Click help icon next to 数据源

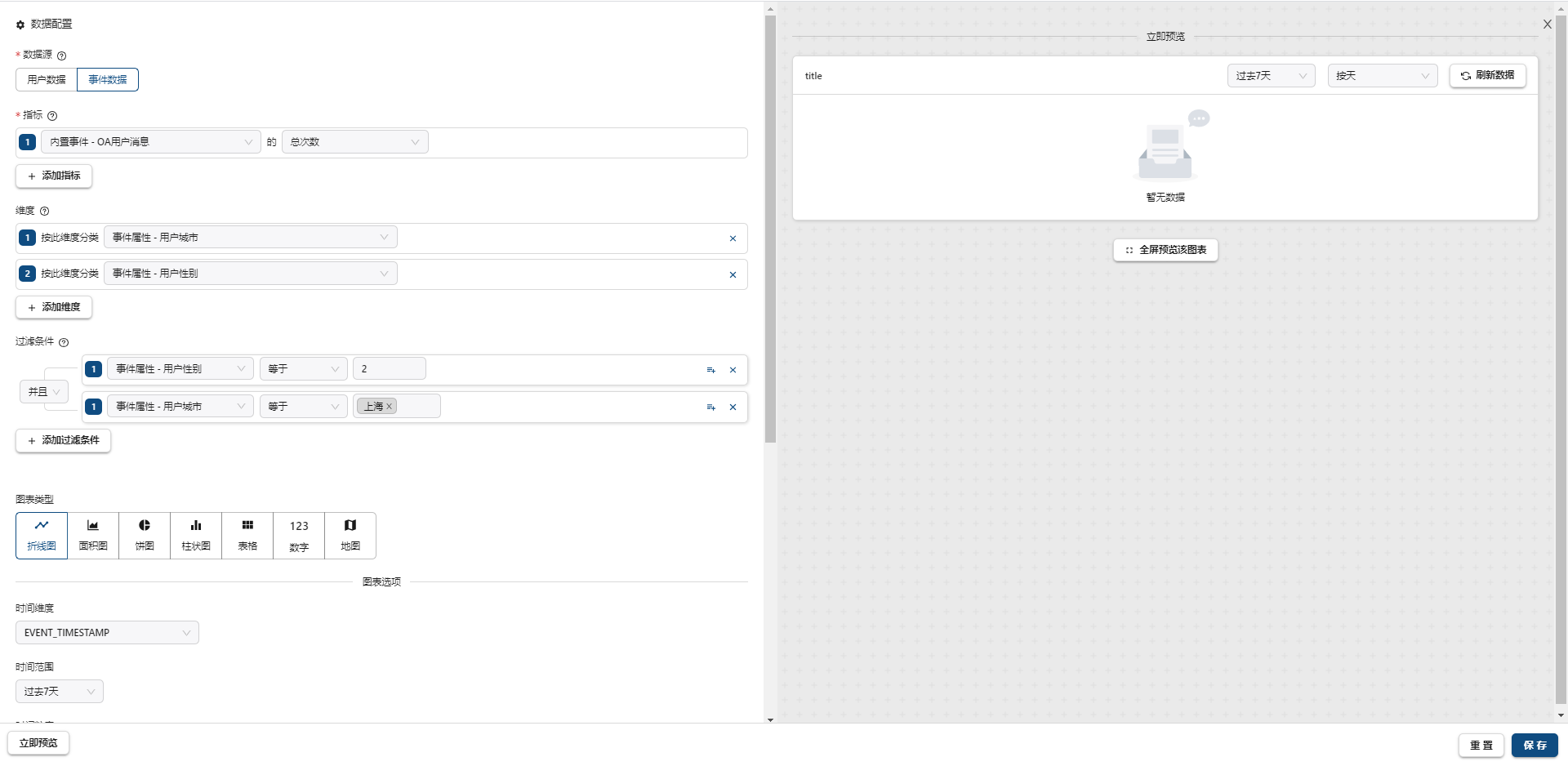(62, 56)
